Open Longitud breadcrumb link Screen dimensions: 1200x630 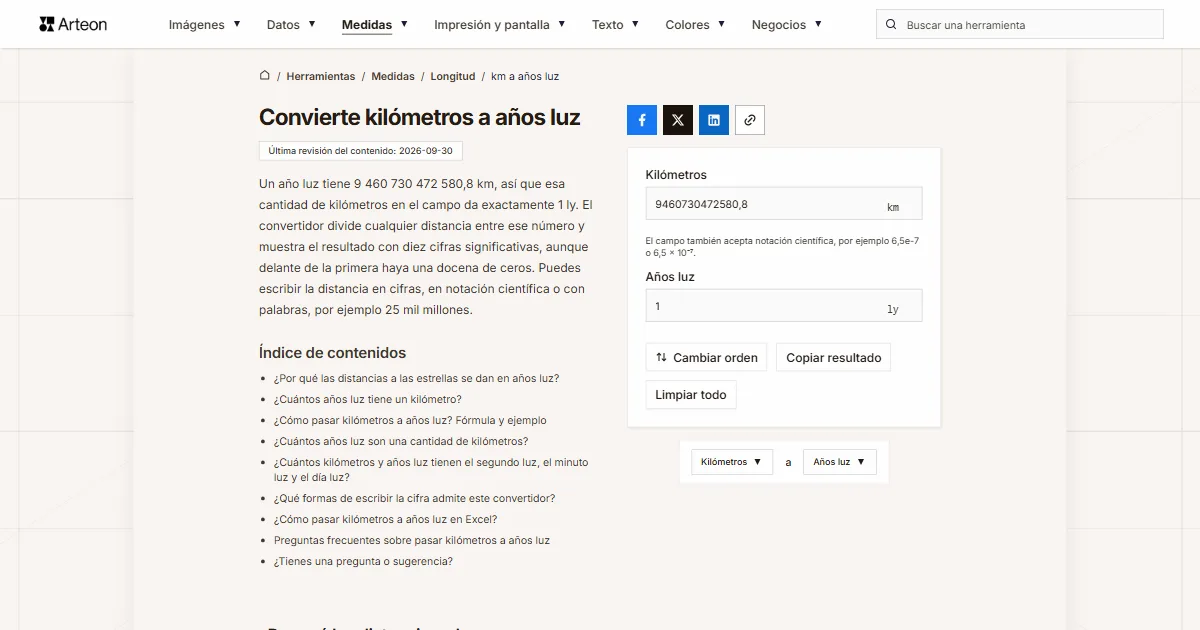tap(453, 76)
